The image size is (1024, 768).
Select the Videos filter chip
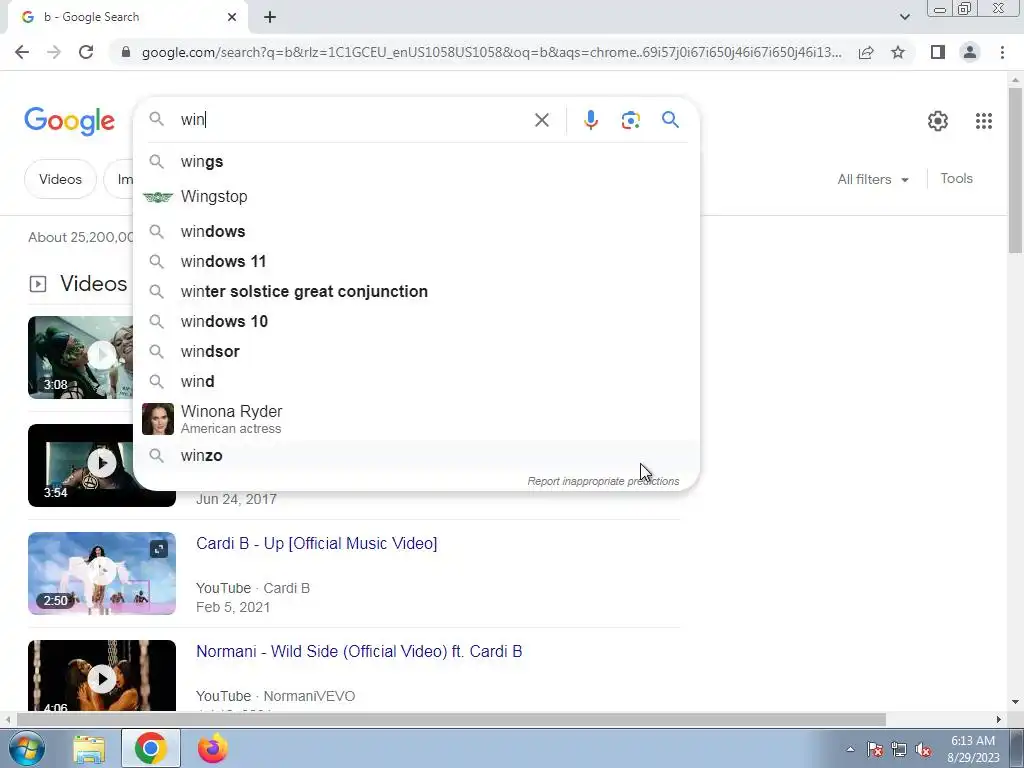[x=60, y=179]
